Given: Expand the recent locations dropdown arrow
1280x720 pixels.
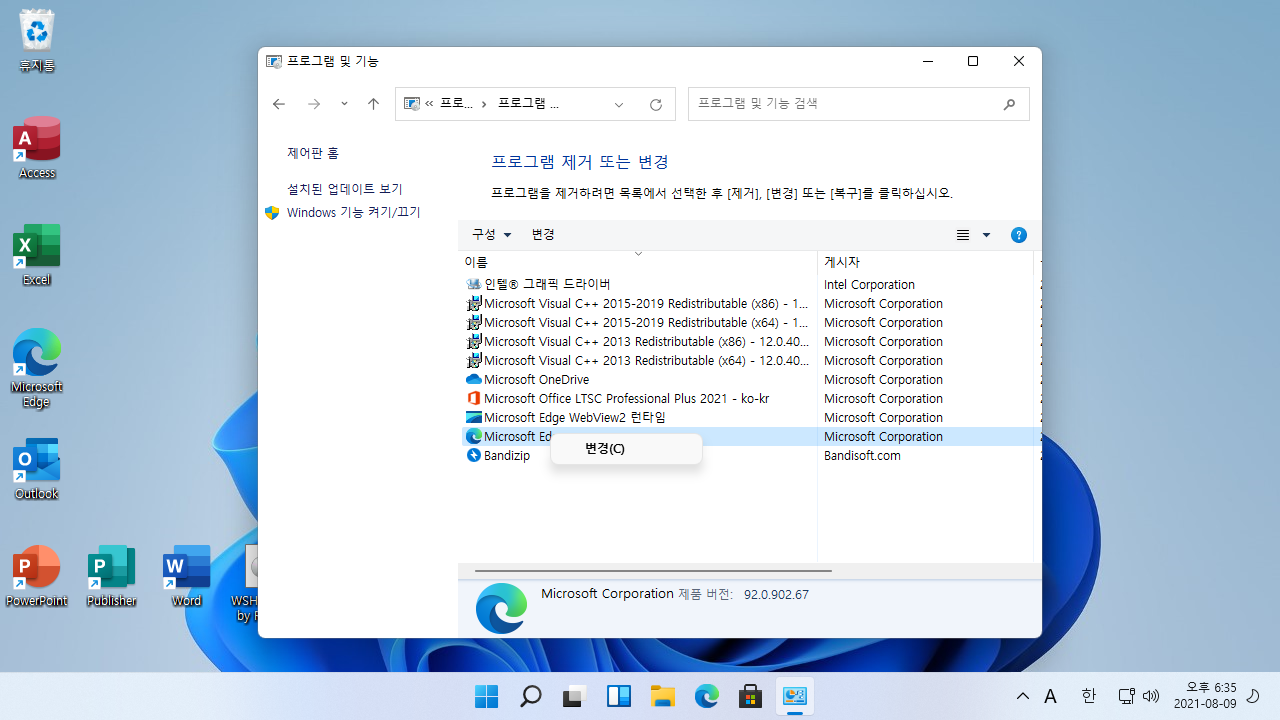Looking at the screenshot, I should pos(344,104).
